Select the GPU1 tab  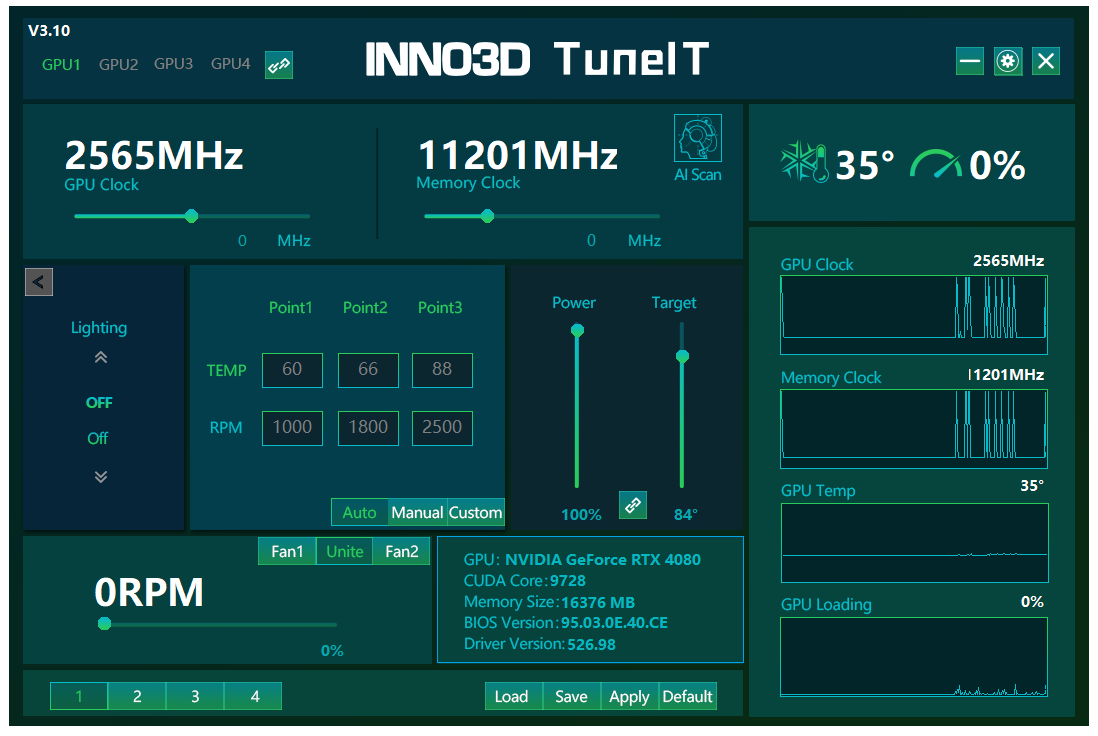[61, 64]
